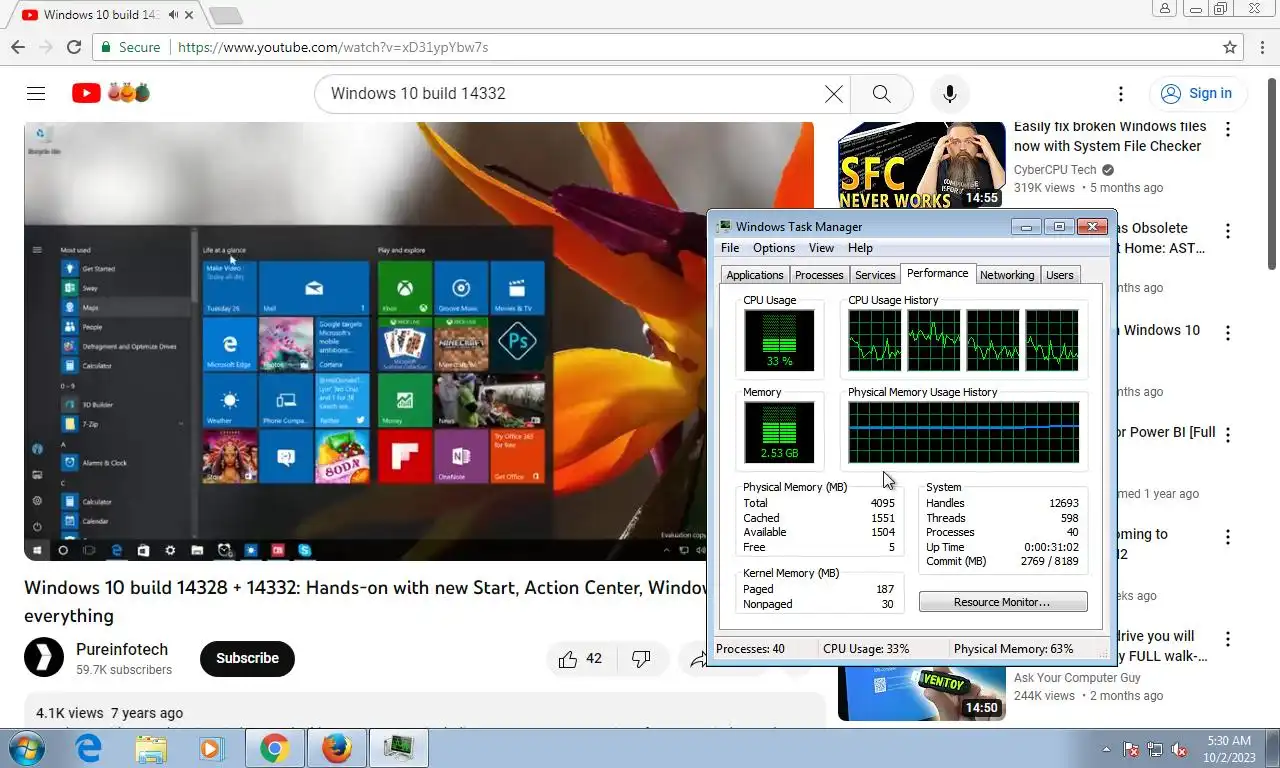The height and width of the screenshot is (768, 1280).
Task: Open File Explorer from the taskbar
Action: [151, 748]
